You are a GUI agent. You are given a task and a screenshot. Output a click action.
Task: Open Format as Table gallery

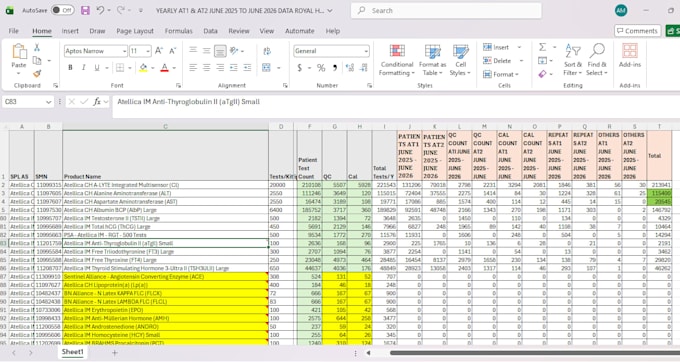[432, 60]
